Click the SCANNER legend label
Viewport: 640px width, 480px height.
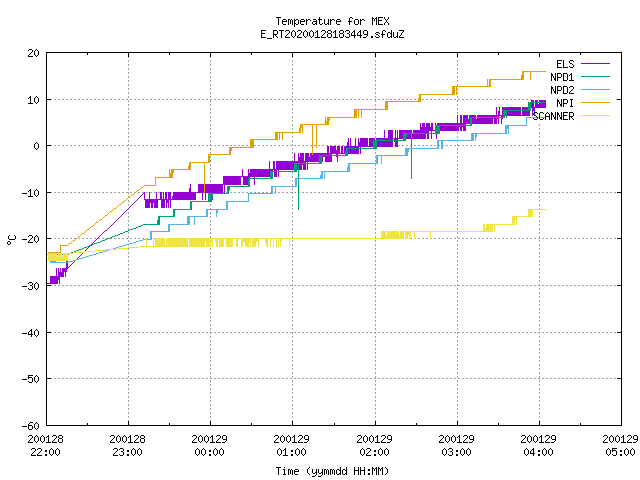(x=553, y=116)
